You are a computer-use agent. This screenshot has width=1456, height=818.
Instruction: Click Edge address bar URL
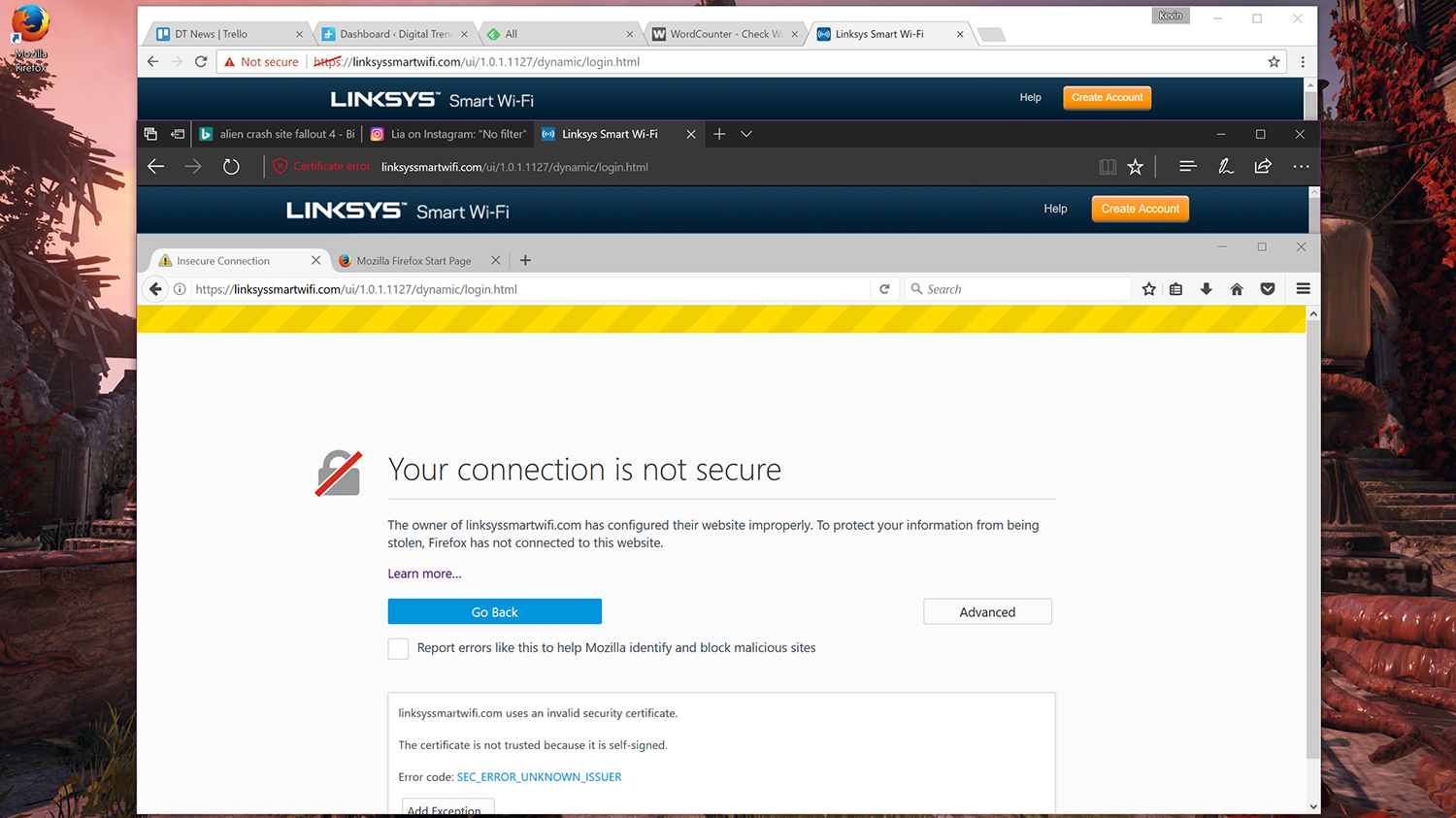(x=514, y=167)
